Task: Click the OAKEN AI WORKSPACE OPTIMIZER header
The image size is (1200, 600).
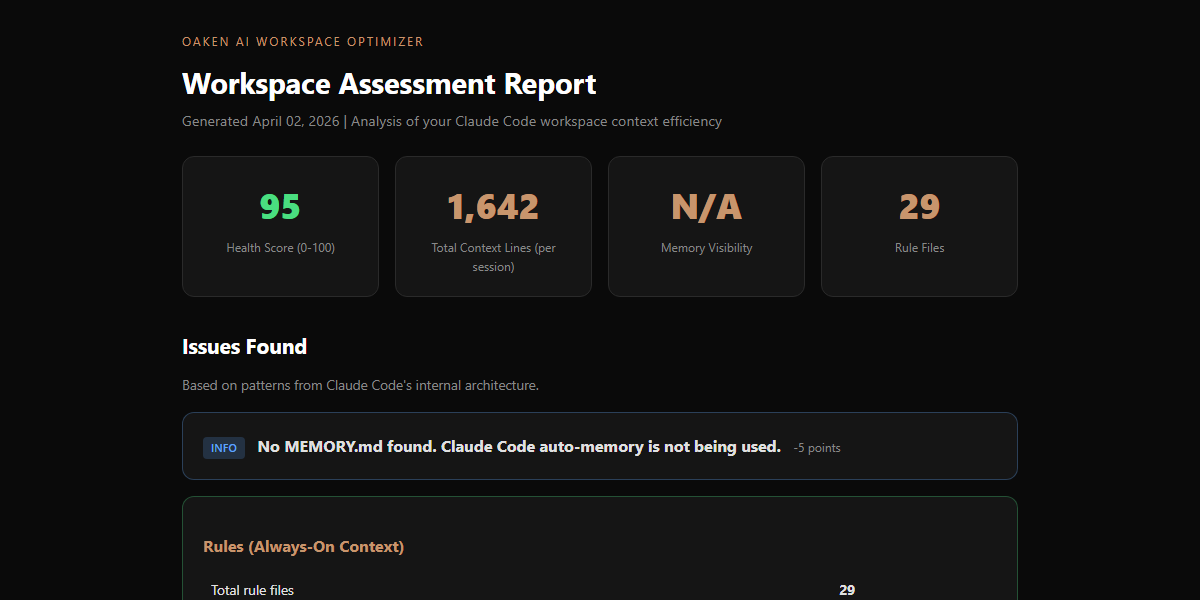Action: [302, 42]
